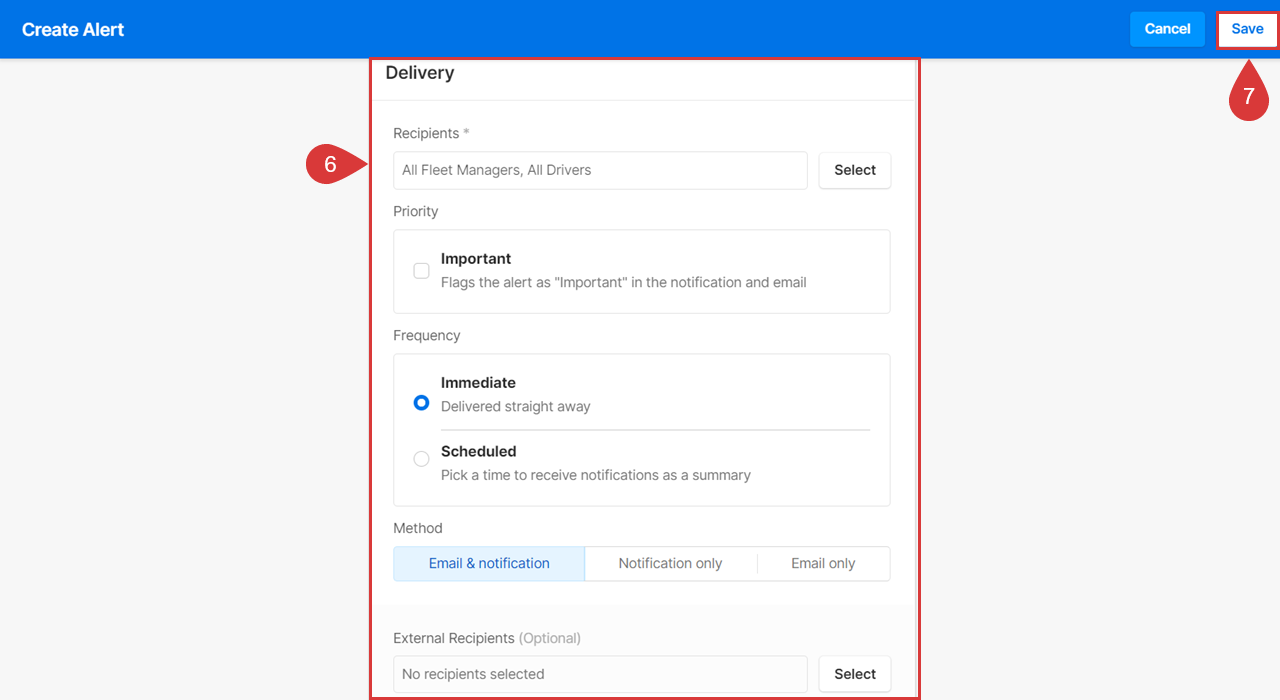Select Immediate delivery frequency
This screenshot has width=1280, height=700.
click(x=421, y=402)
